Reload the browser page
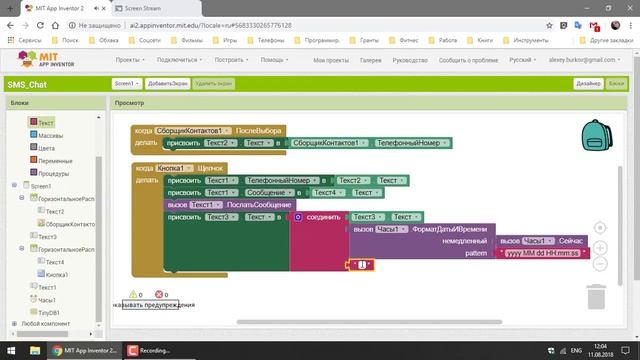Screen dimensions: 640x360 [40, 25]
